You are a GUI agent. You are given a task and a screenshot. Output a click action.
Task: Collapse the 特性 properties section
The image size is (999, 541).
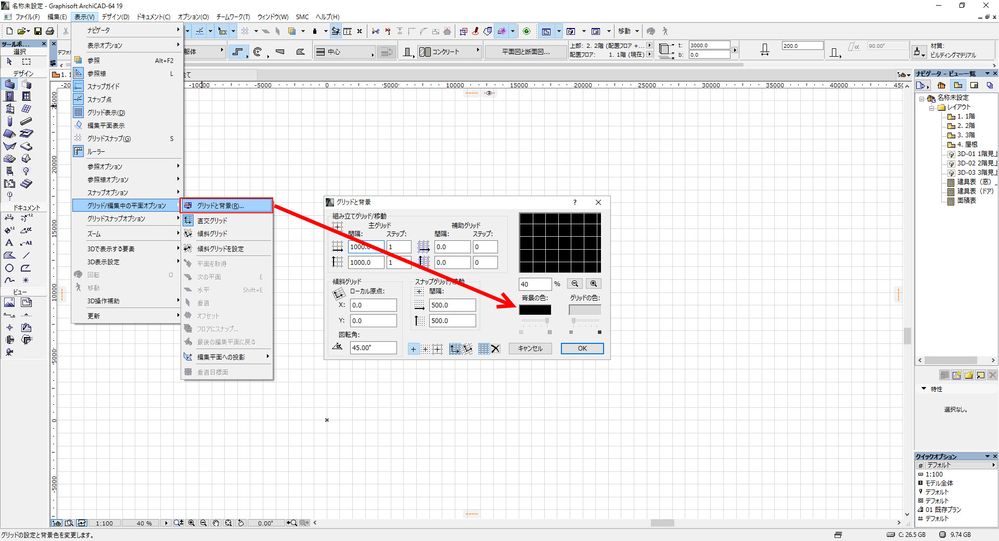(x=924, y=389)
